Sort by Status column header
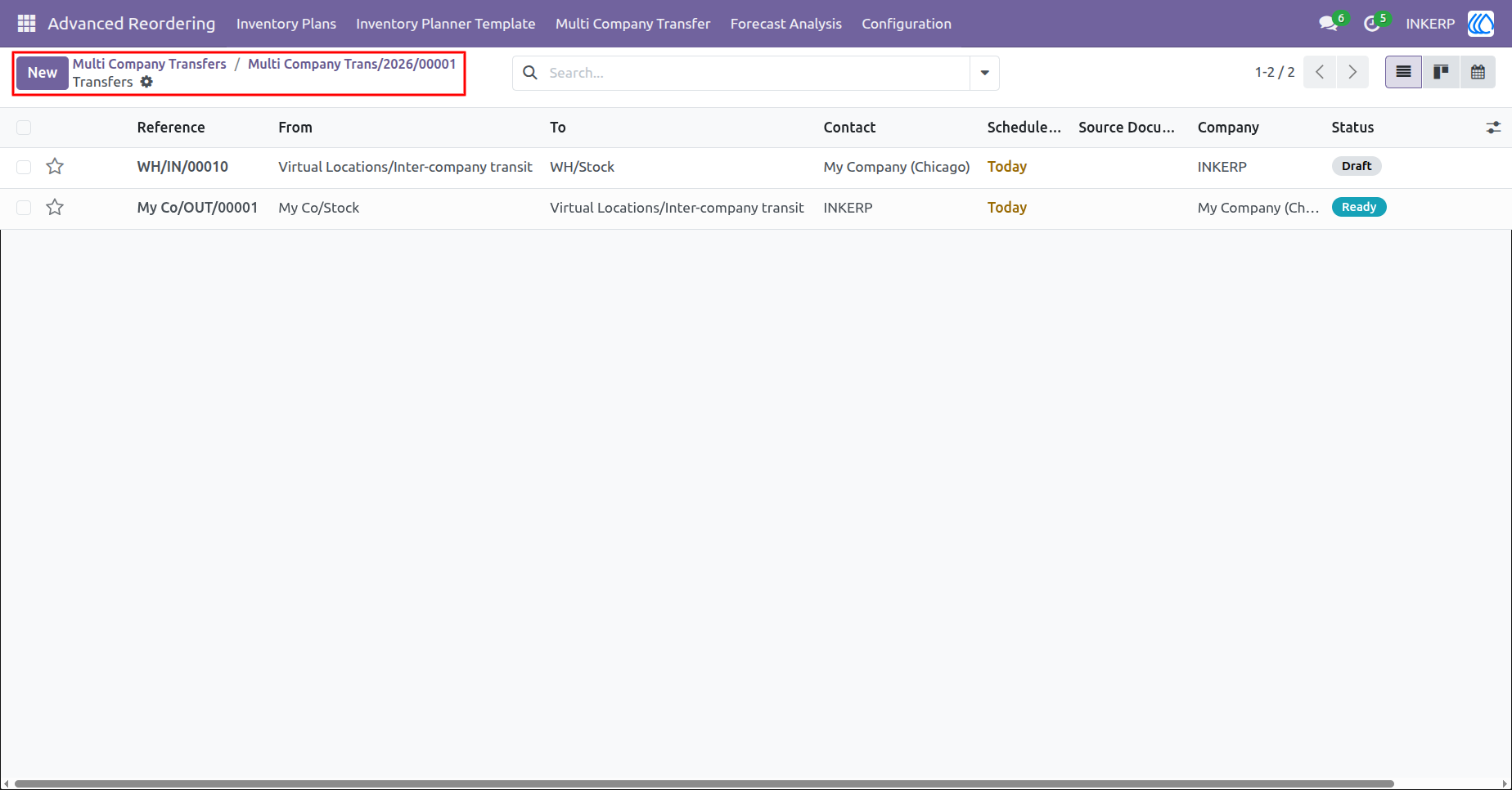The image size is (1512, 790). [1352, 128]
